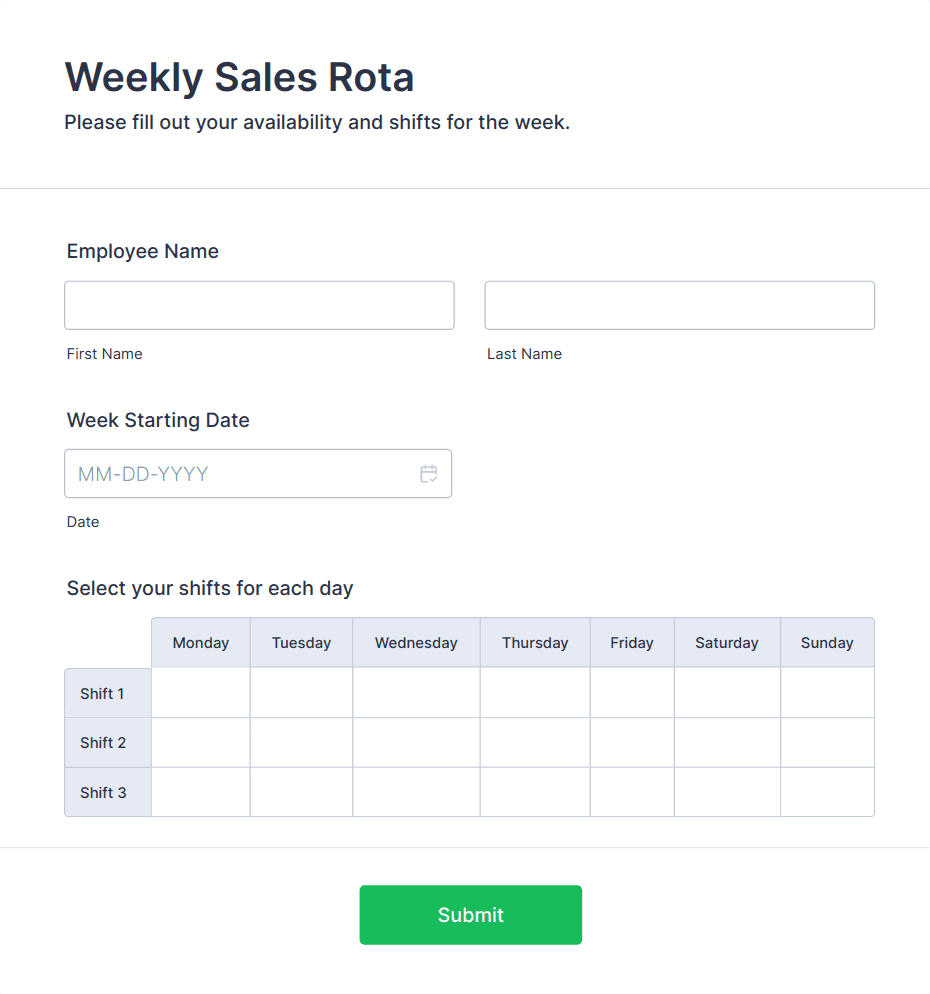
Task: Select the Shift 3 Monday cell
Action: [x=201, y=792]
